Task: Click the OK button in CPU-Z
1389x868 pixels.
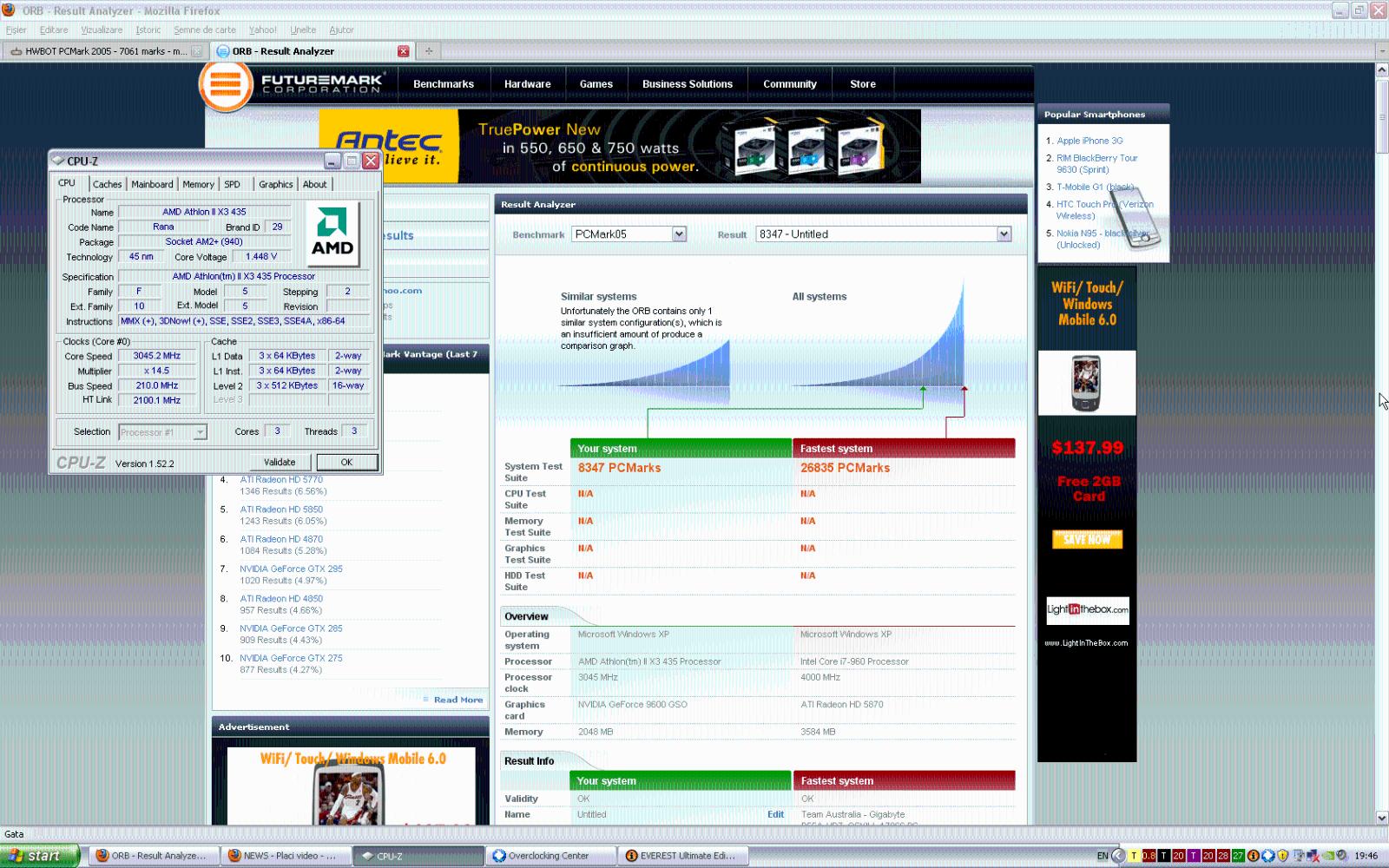Action: pos(346,462)
